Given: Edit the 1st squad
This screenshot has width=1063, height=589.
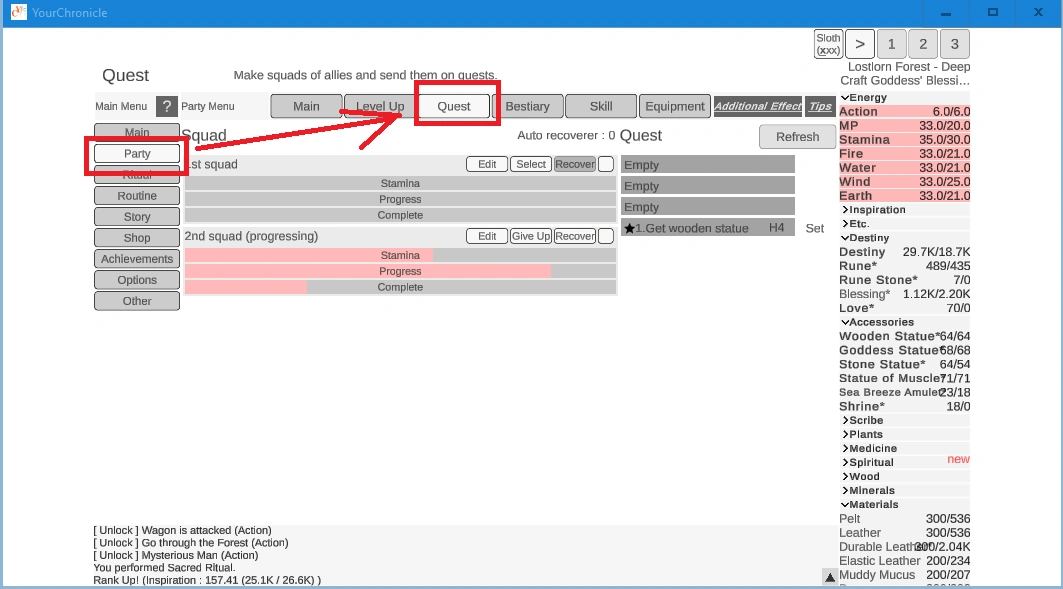Looking at the screenshot, I should click(x=487, y=164).
